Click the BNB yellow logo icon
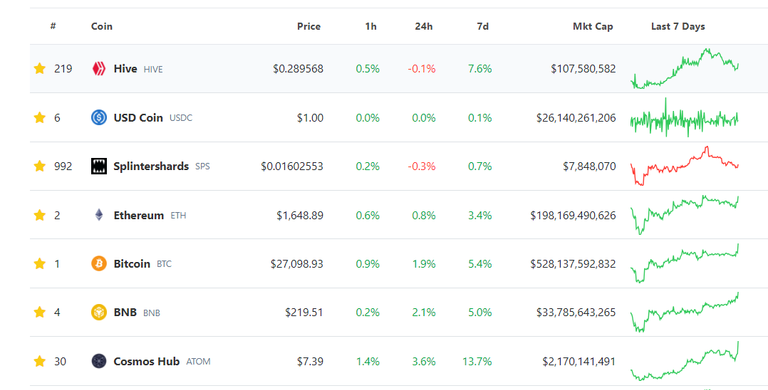The width and height of the screenshot is (768, 390). pos(99,312)
